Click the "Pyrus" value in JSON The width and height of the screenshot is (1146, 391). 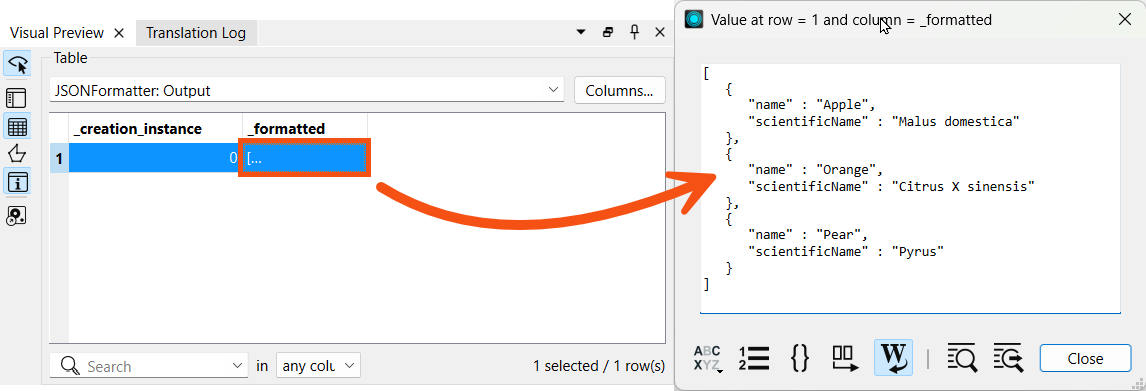(x=918, y=251)
